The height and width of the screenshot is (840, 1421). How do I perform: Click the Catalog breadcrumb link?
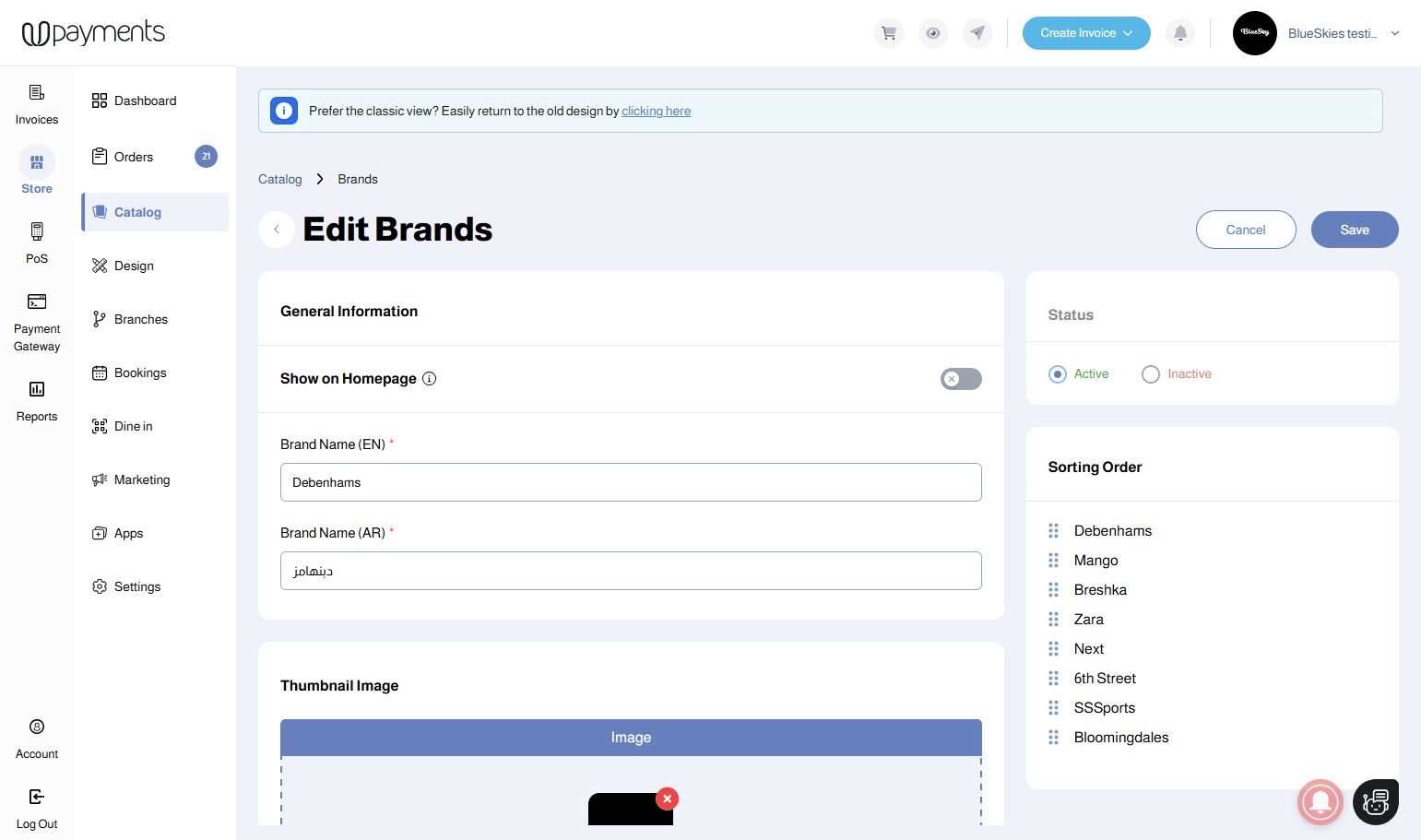[x=280, y=179]
